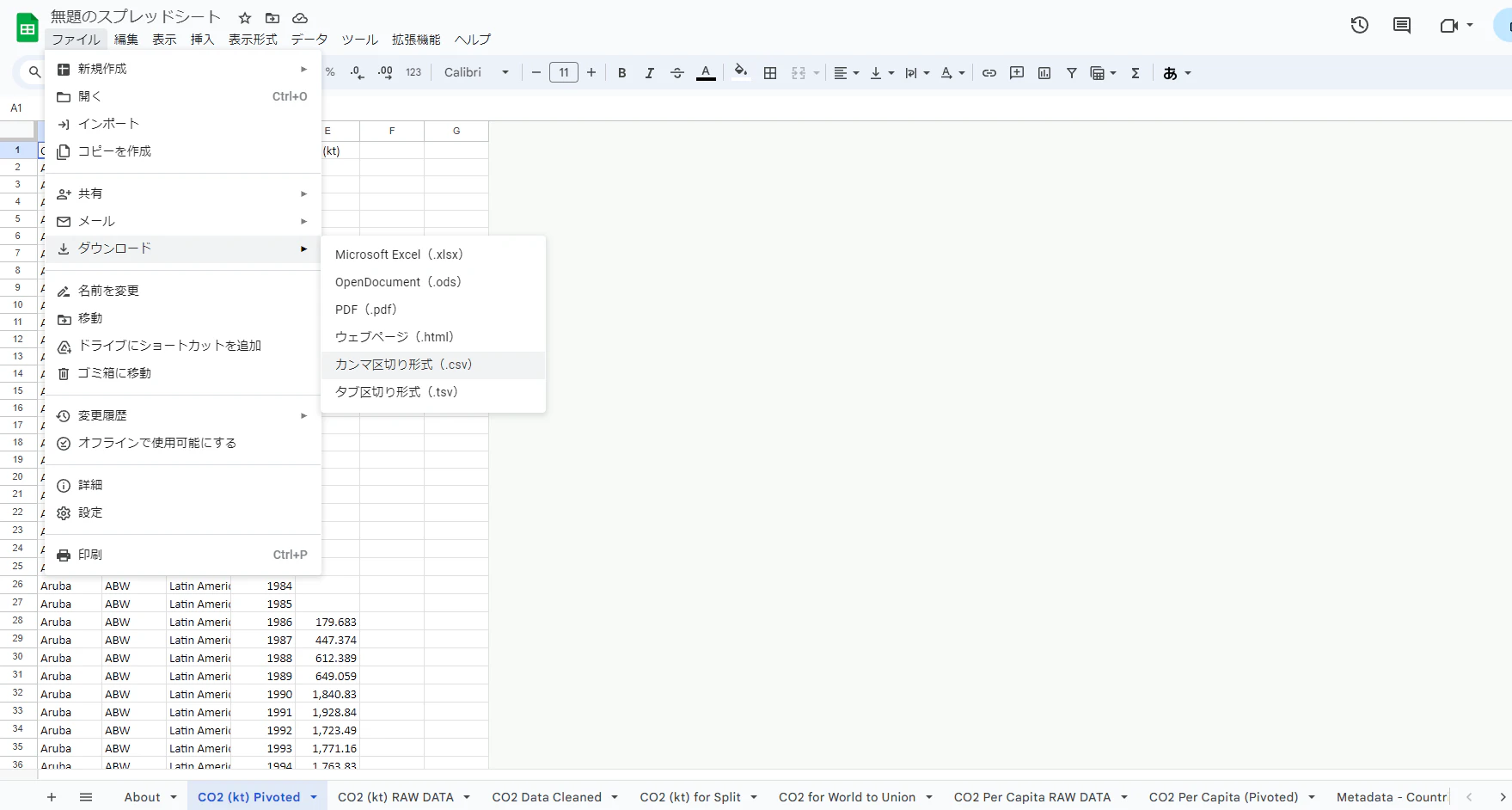Add a new sheet with plus

pos(52,797)
